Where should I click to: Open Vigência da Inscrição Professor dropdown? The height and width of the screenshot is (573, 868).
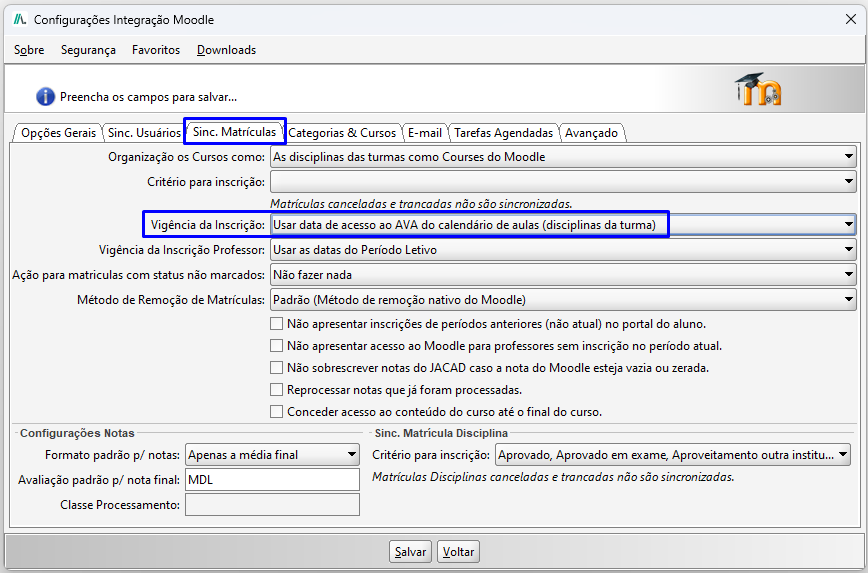[x=563, y=250]
